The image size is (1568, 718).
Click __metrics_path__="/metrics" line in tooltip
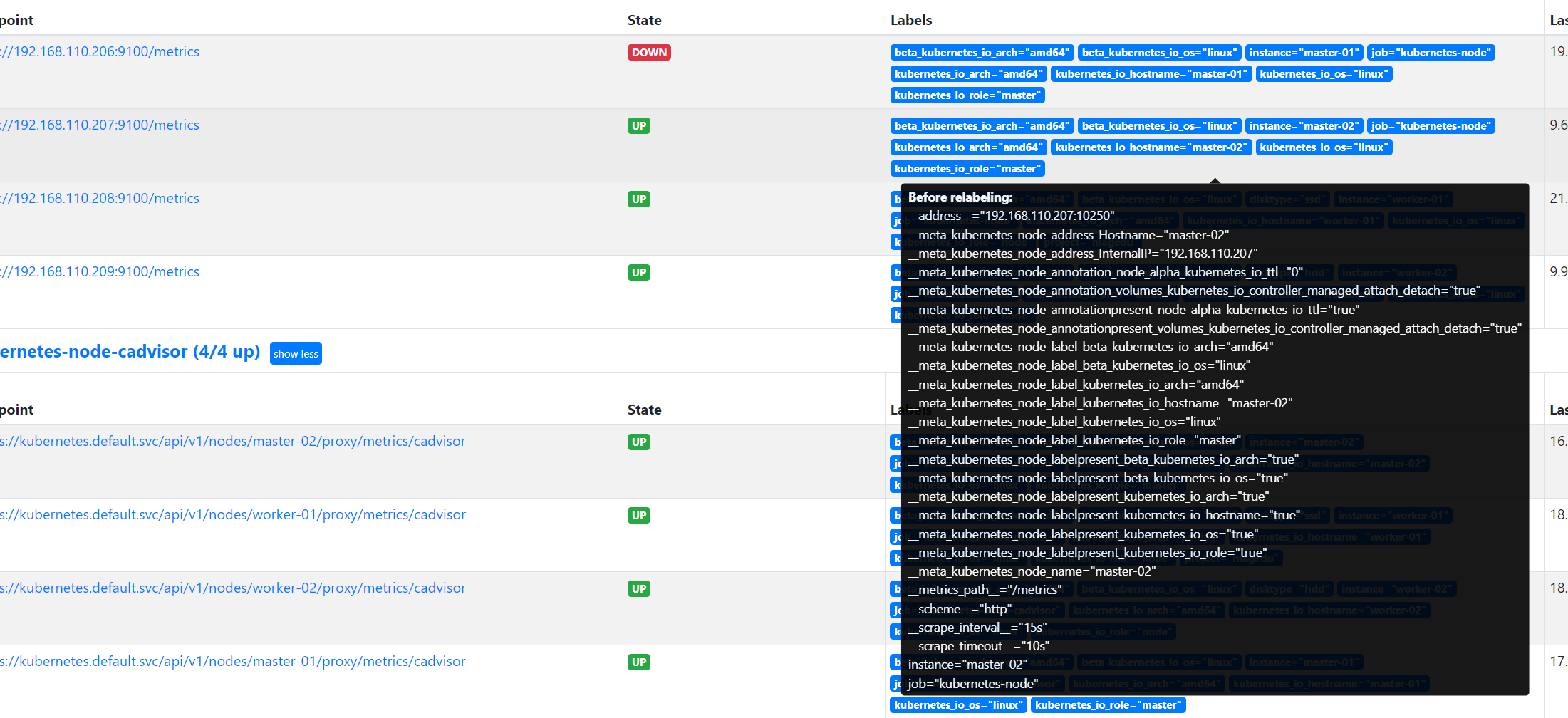pyautogui.click(x=985, y=590)
